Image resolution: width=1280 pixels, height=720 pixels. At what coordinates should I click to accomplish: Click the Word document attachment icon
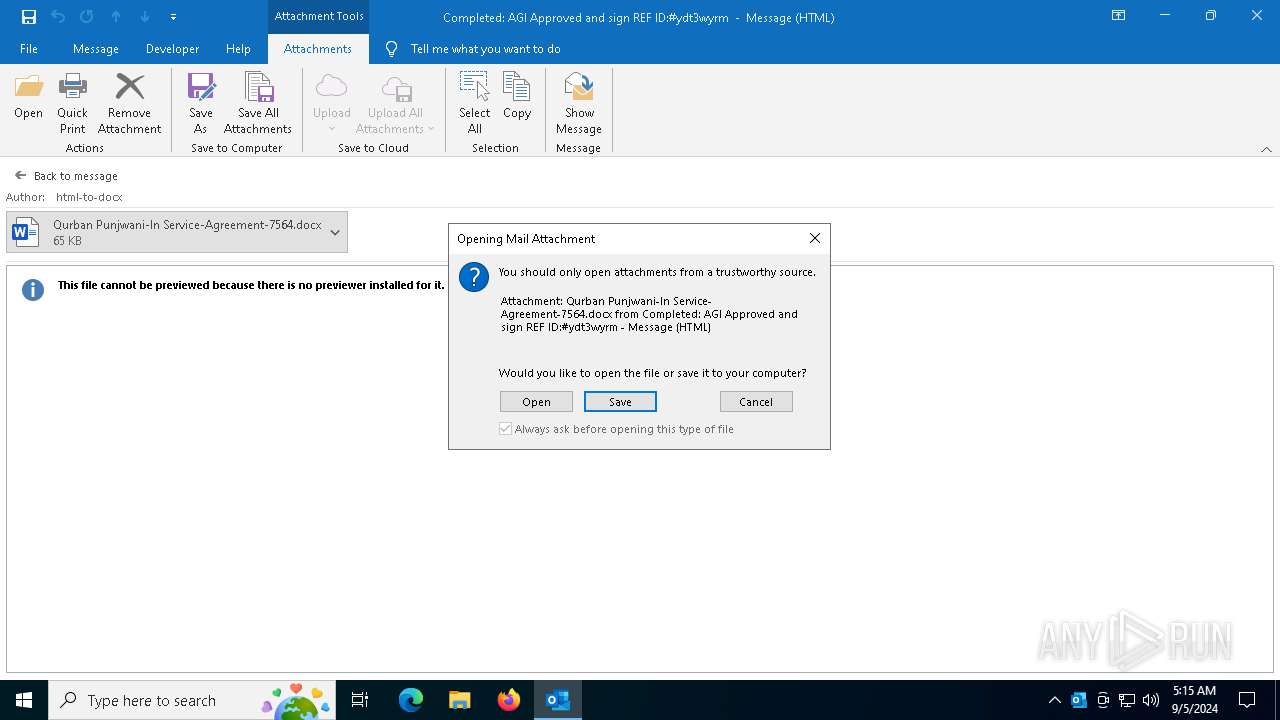(25, 232)
